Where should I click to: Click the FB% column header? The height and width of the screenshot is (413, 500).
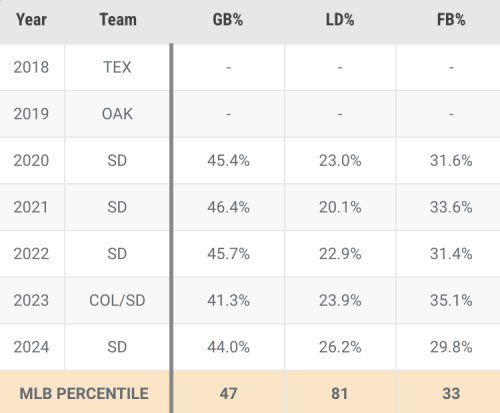[451, 19]
